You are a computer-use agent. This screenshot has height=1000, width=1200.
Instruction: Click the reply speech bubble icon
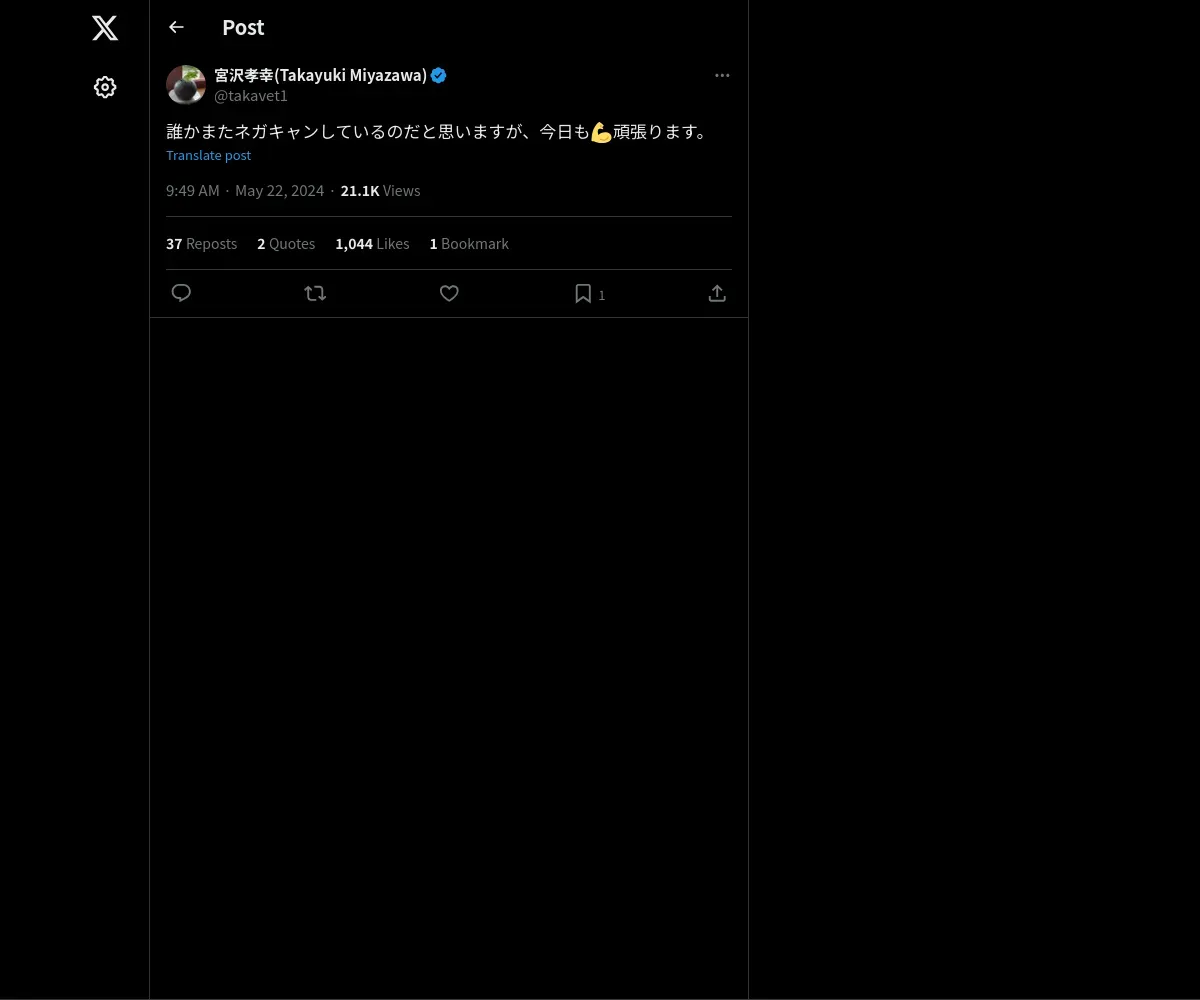point(181,293)
